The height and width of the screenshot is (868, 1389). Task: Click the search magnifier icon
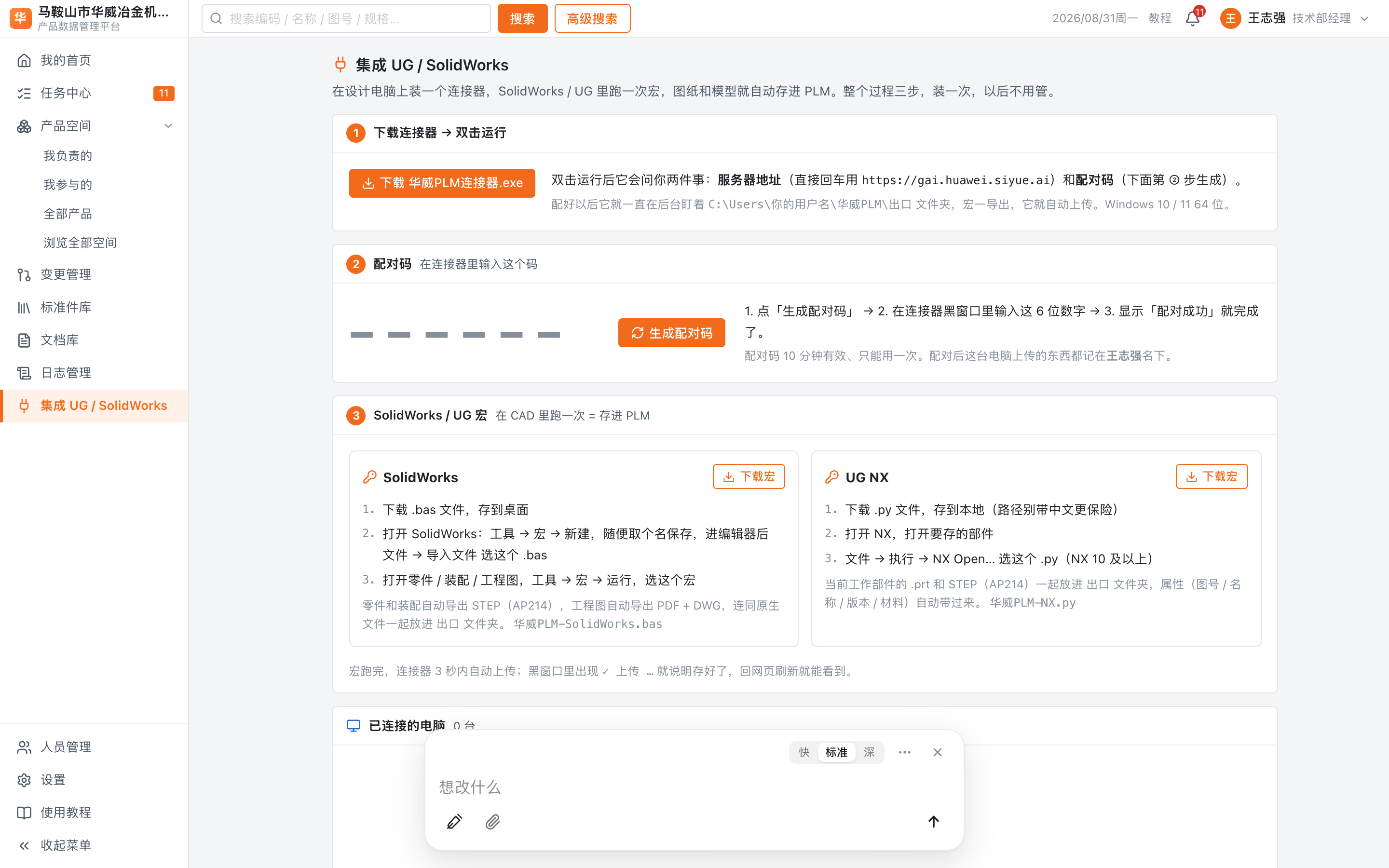[217, 18]
